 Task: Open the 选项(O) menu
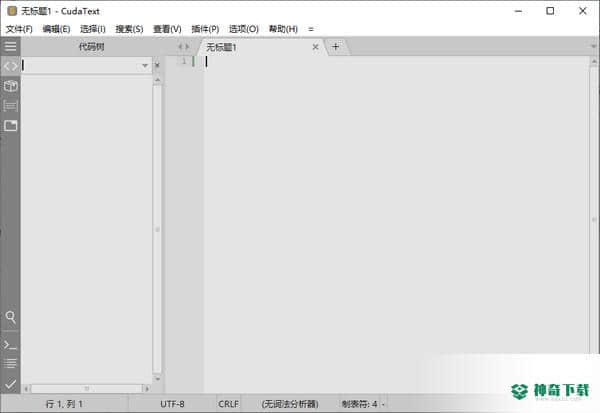244,29
